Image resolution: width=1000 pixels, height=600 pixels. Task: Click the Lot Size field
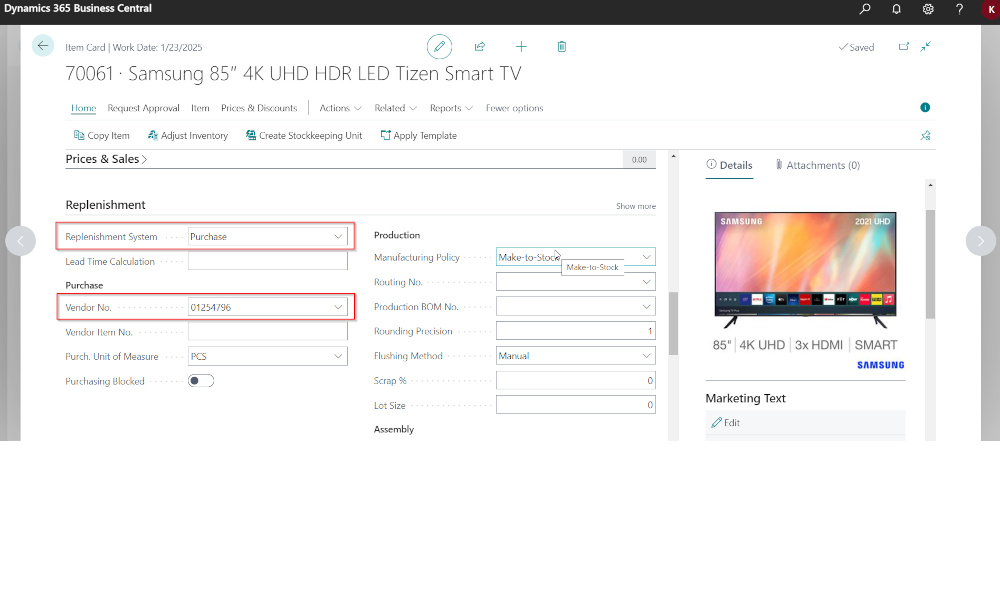coord(576,405)
